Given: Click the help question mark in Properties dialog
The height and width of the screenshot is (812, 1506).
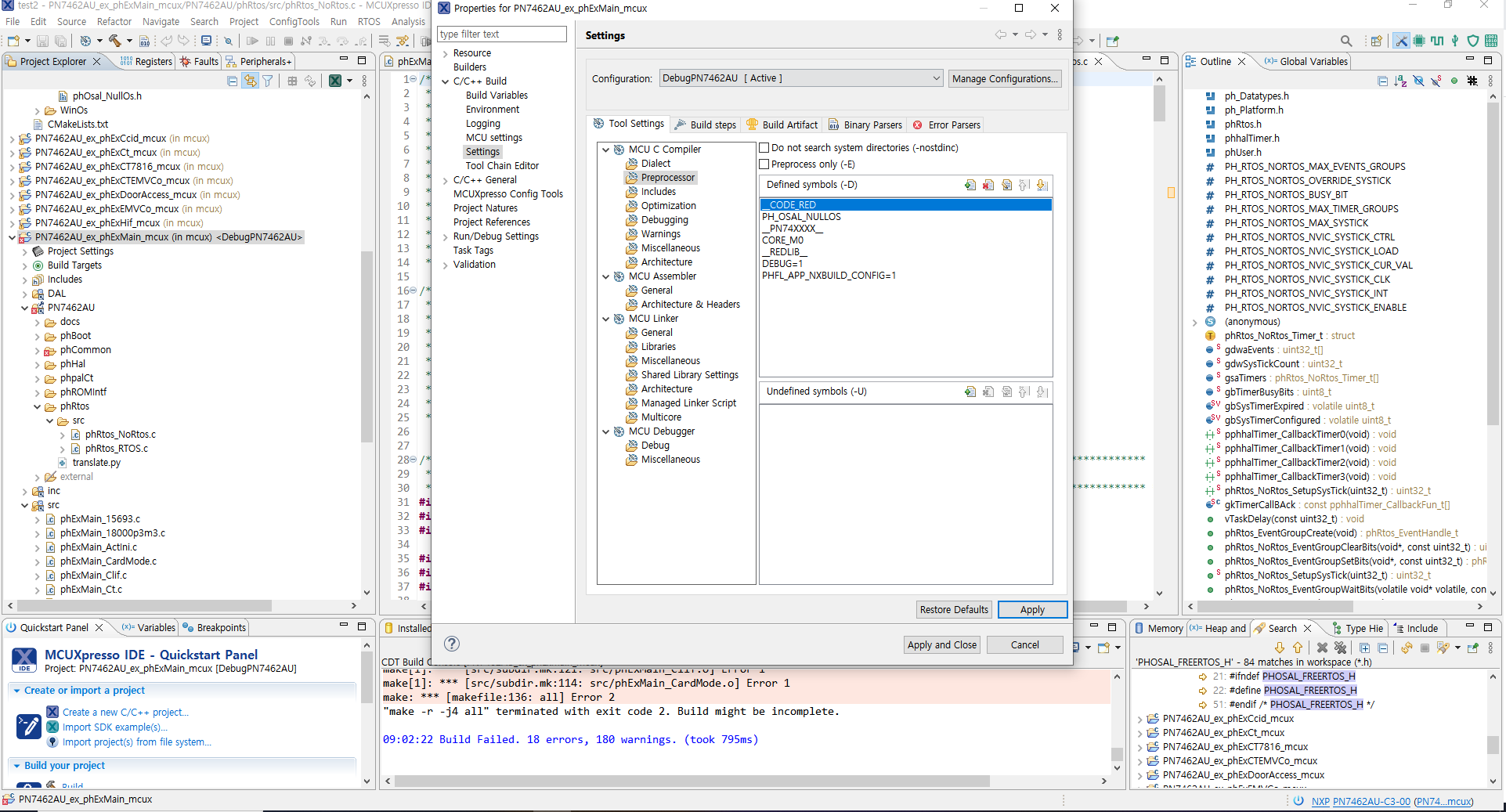Looking at the screenshot, I should (452, 644).
